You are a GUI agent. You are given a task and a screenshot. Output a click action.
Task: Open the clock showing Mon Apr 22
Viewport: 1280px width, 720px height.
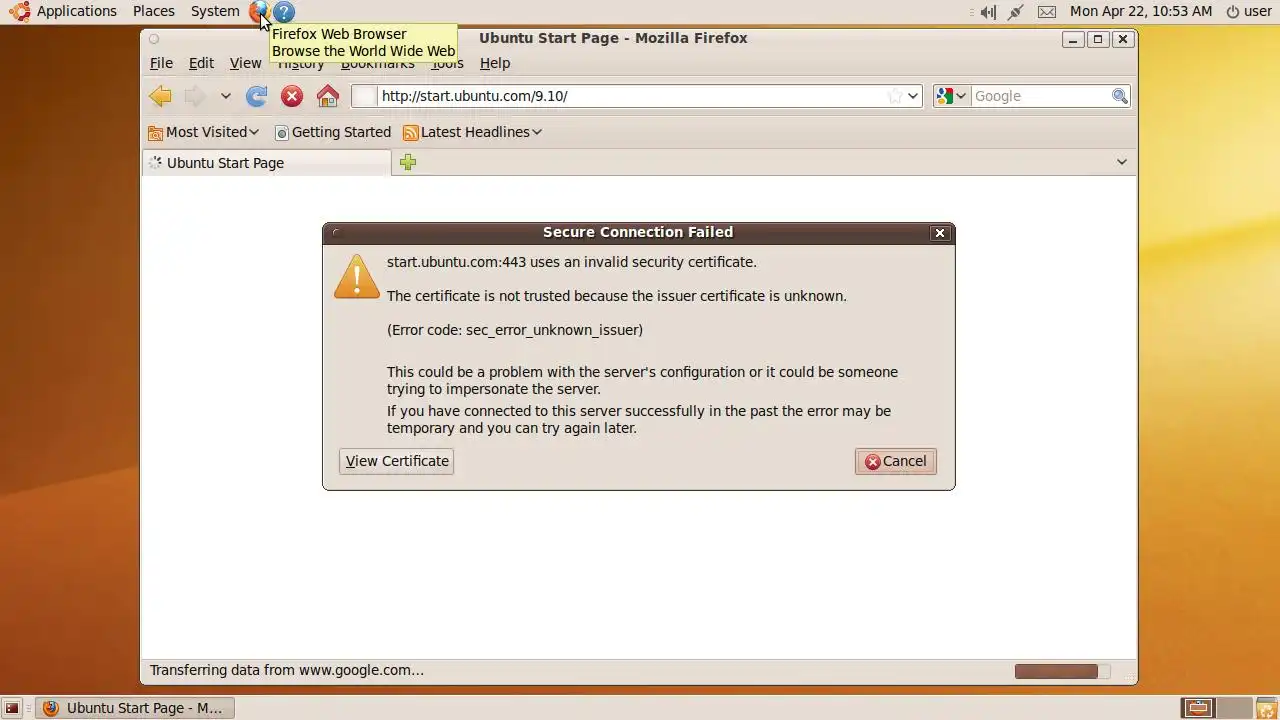(1141, 11)
